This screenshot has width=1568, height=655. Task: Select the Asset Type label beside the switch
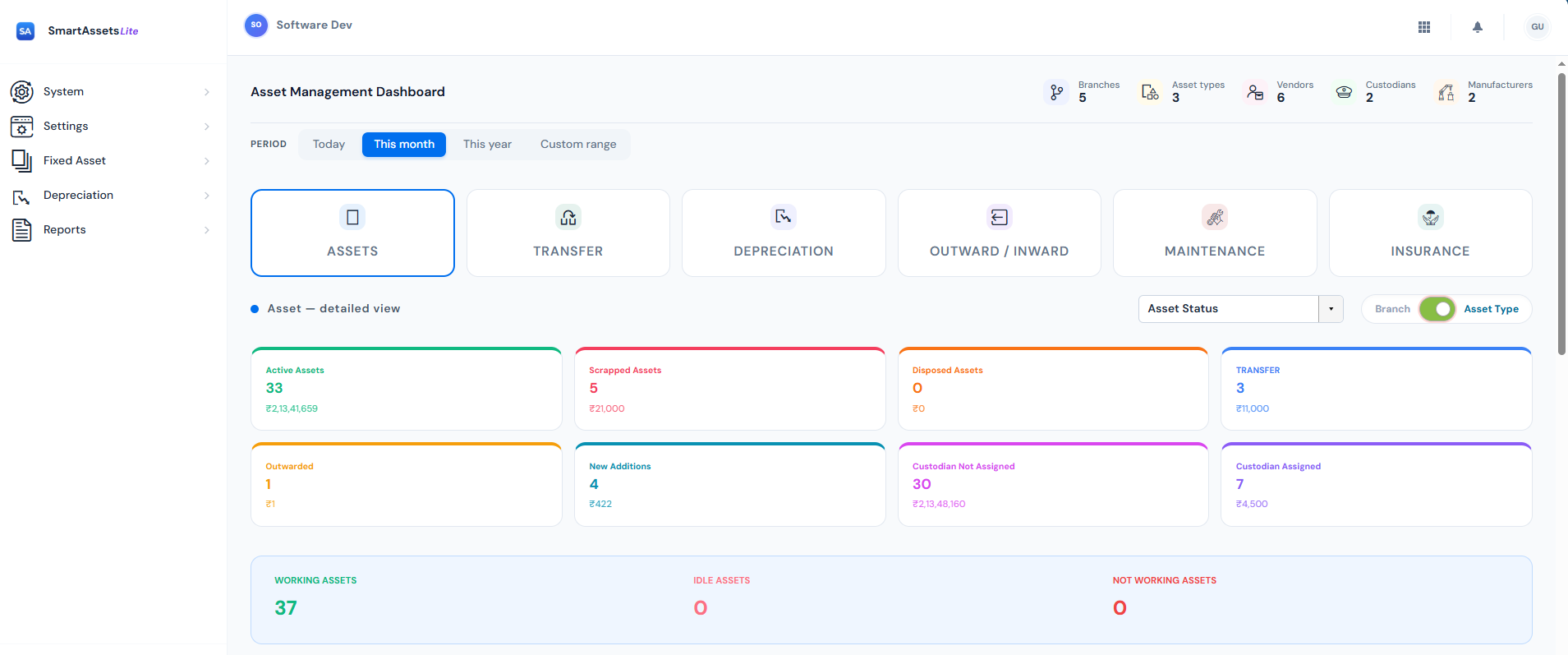point(1491,309)
